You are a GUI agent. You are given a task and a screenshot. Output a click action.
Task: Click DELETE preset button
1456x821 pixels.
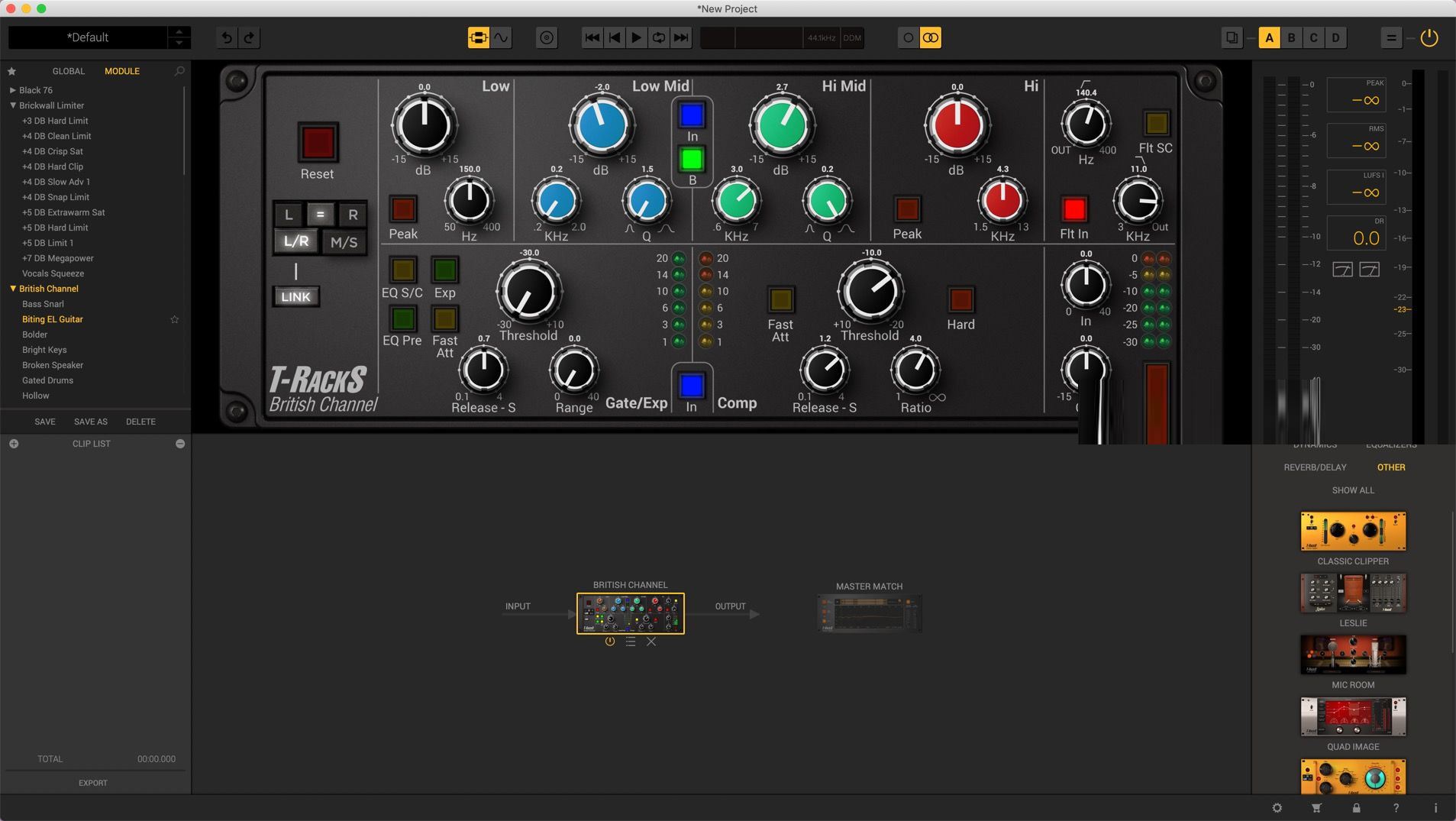[140, 422]
